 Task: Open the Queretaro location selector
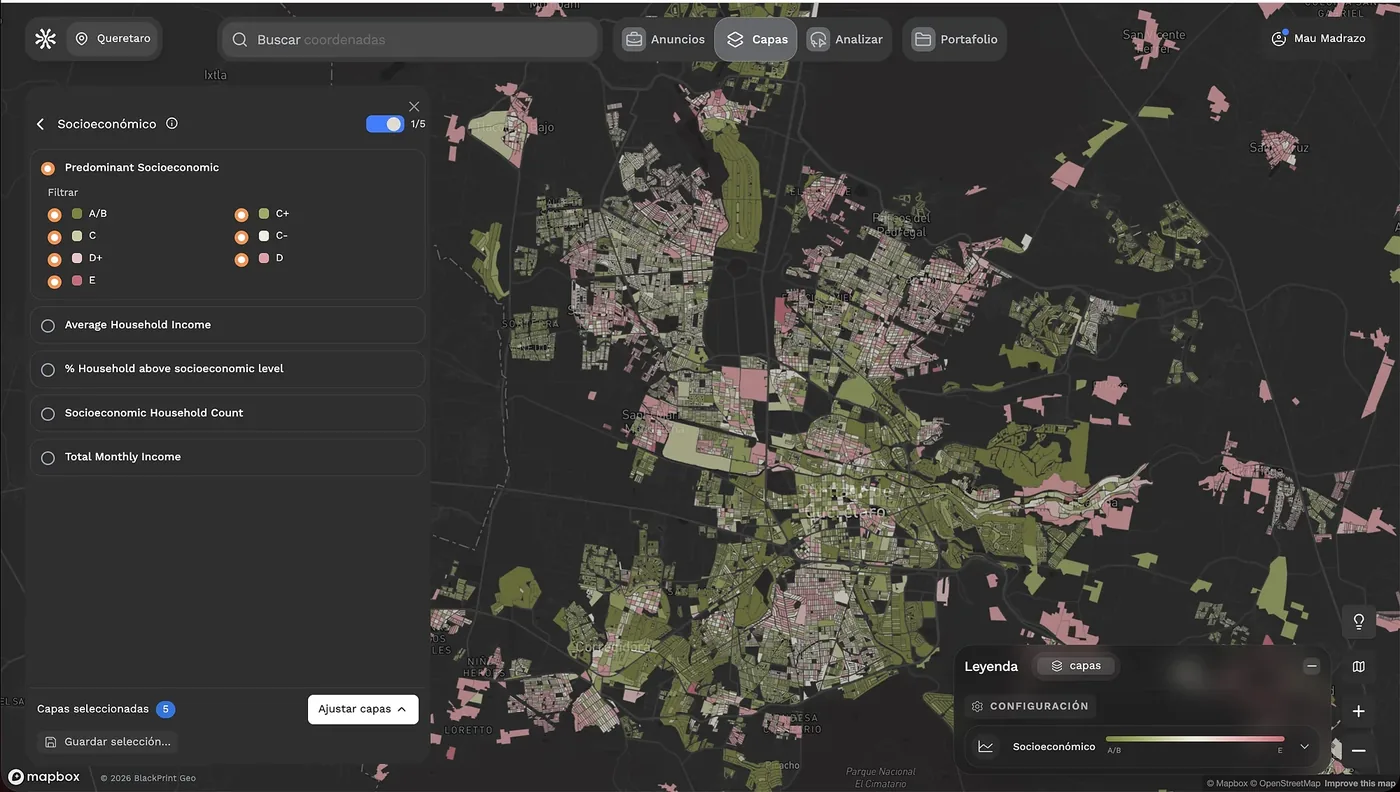coord(113,39)
